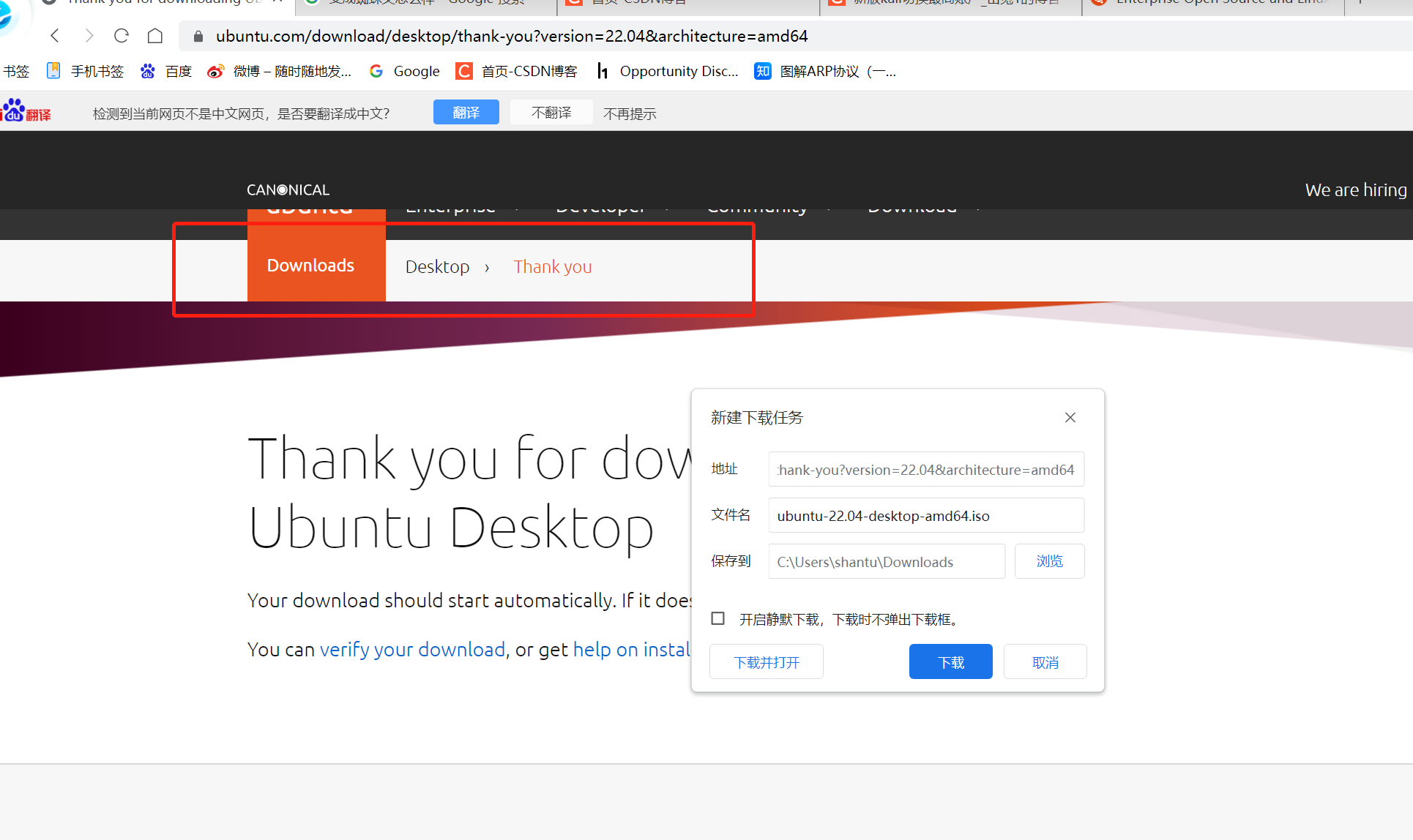Open the 图解ARP协议 bookmark
Viewport: 1413px width, 840px height.
pyautogui.click(x=825, y=71)
